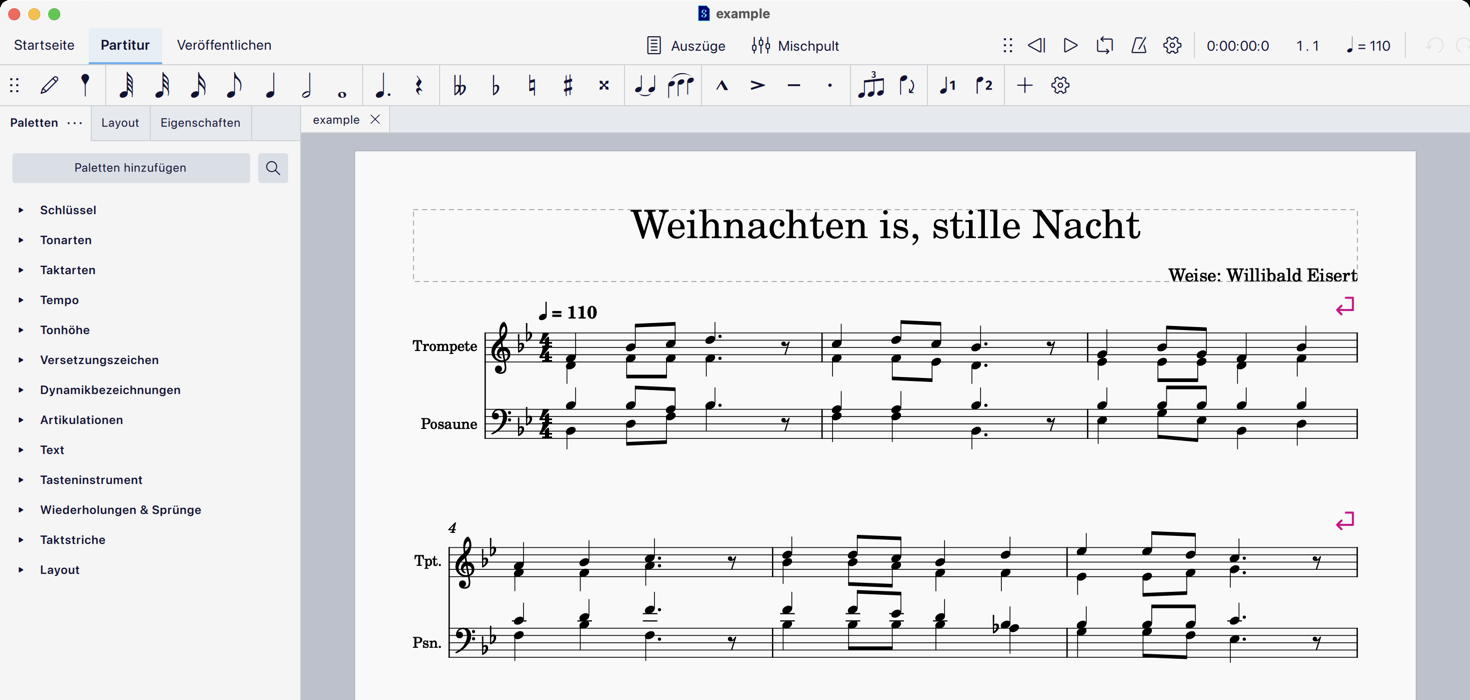Select the quarter note duration
This screenshot has height=700, width=1470.
[270, 86]
